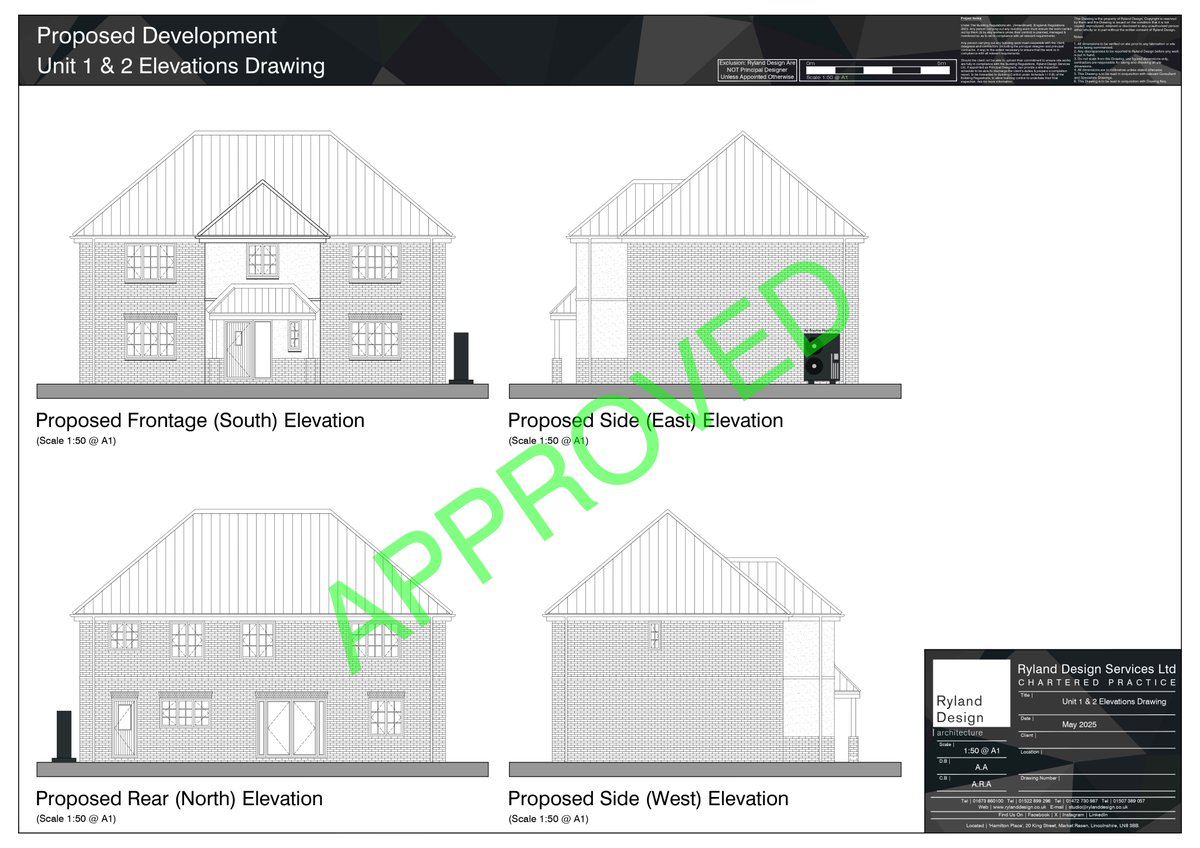Click the 0m to 5m scale bar

[876, 68]
